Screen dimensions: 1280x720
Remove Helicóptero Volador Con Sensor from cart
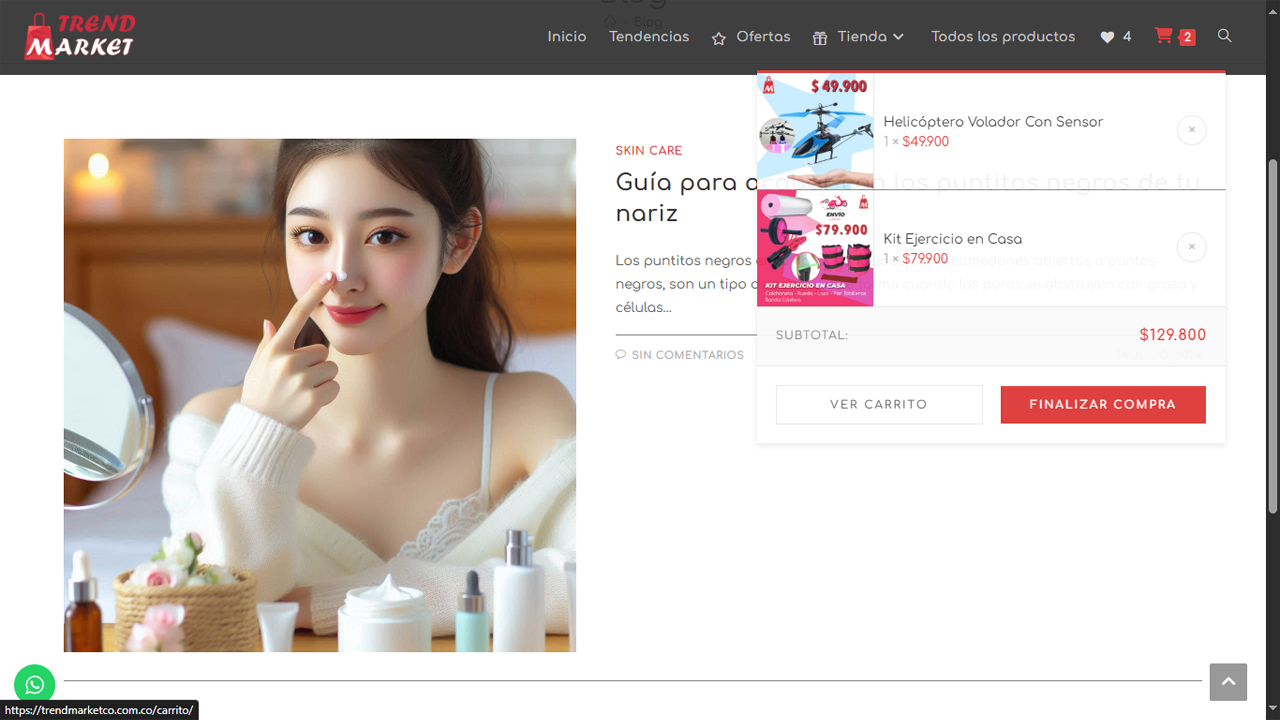point(1191,130)
